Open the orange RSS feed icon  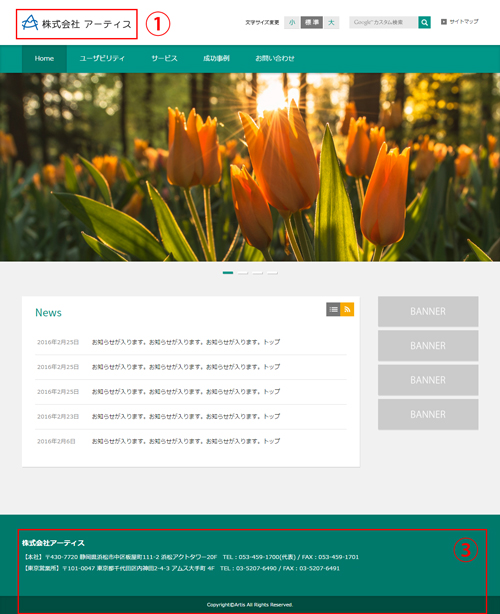tap(347, 309)
